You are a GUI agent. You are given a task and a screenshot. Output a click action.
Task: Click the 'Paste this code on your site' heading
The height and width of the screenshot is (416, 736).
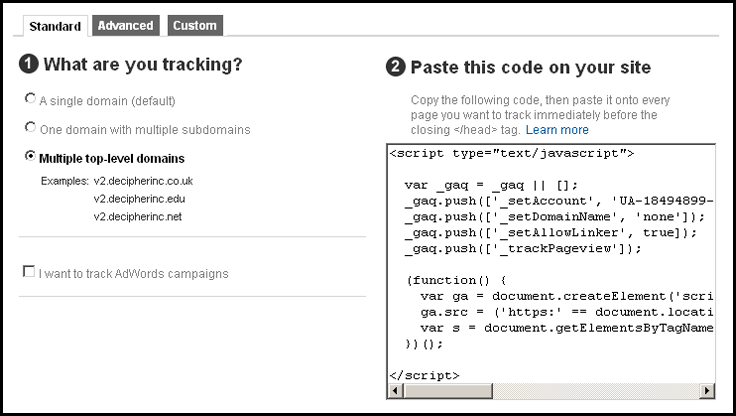tap(530, 68)
